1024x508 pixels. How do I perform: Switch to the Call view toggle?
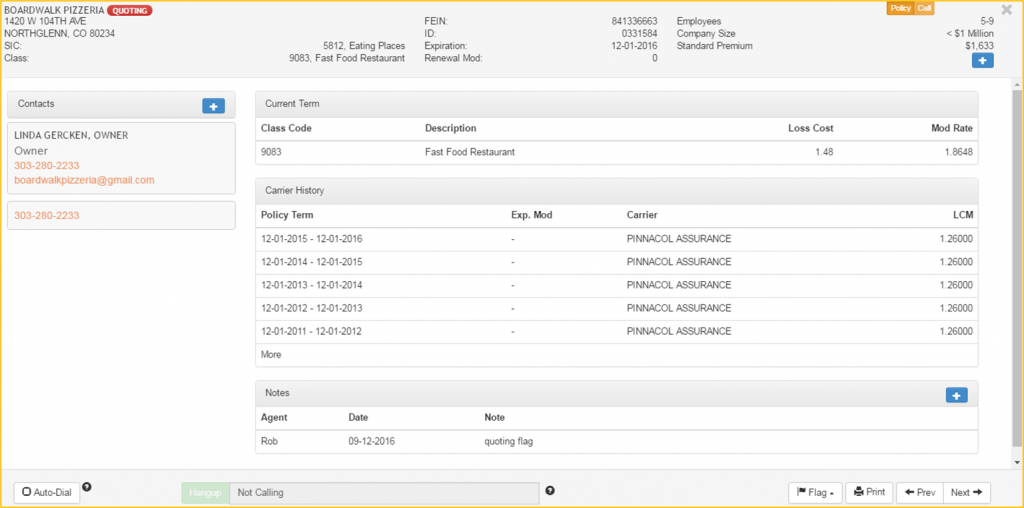tap(925, 8)
